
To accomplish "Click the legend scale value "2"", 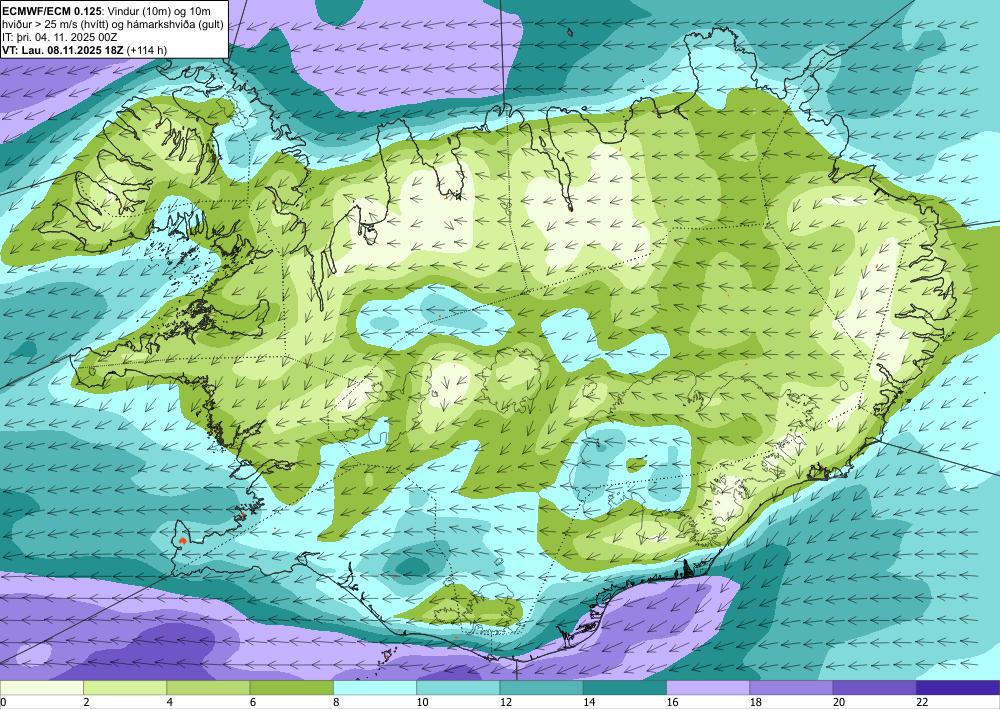I will point(86,702).
